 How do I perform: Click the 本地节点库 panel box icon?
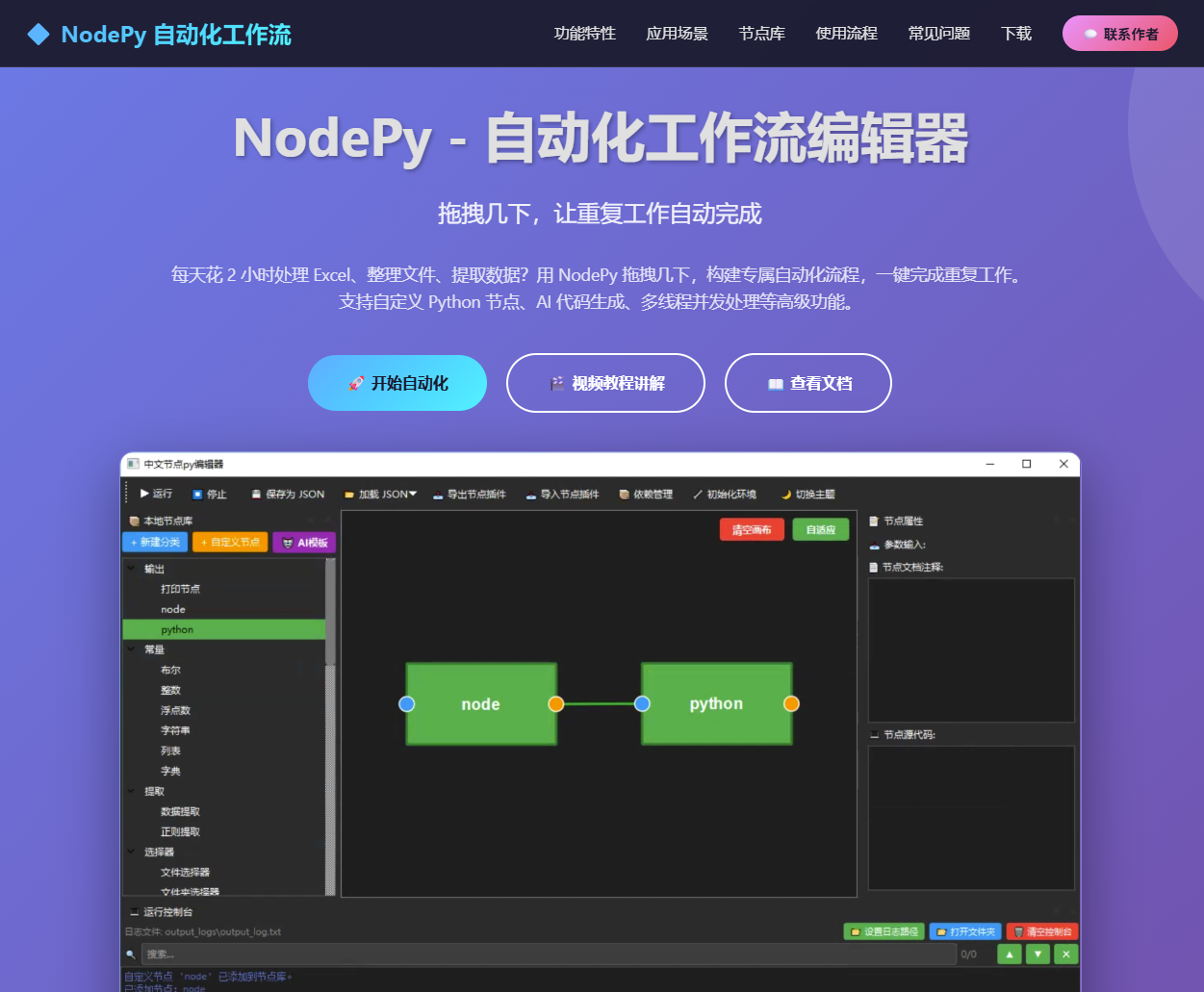135,521
